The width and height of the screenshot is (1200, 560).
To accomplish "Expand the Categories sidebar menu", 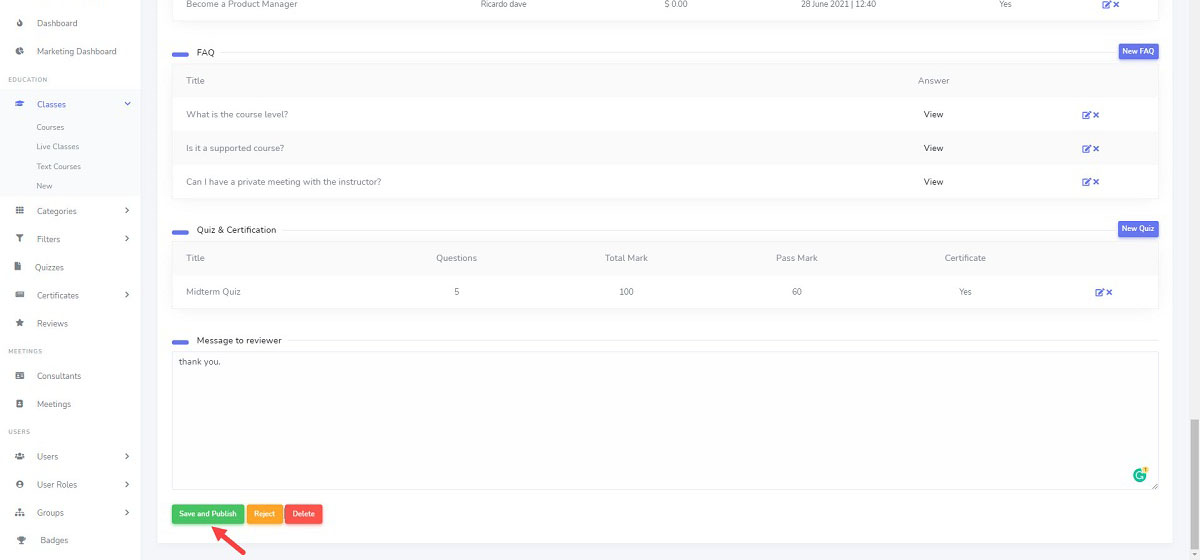I will pos(127,211).
